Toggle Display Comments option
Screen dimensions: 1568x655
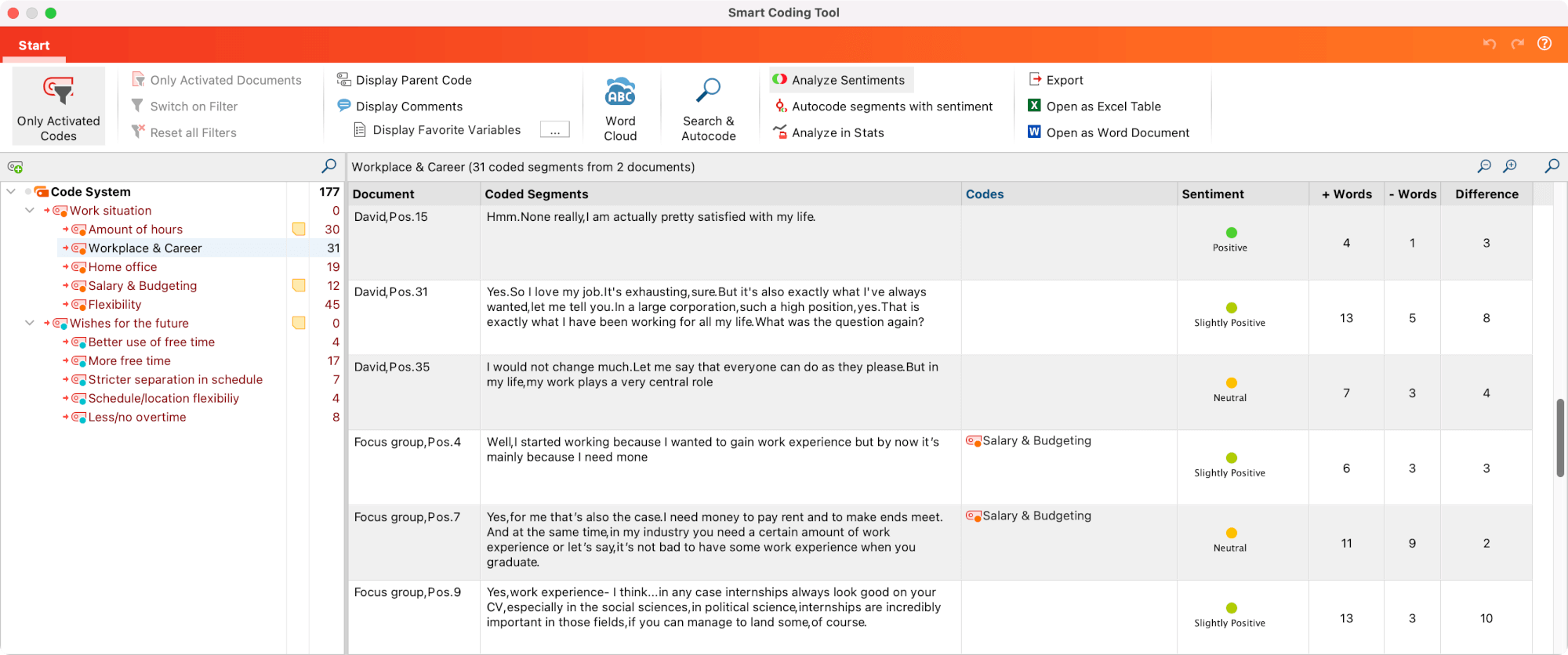[400, 107]
